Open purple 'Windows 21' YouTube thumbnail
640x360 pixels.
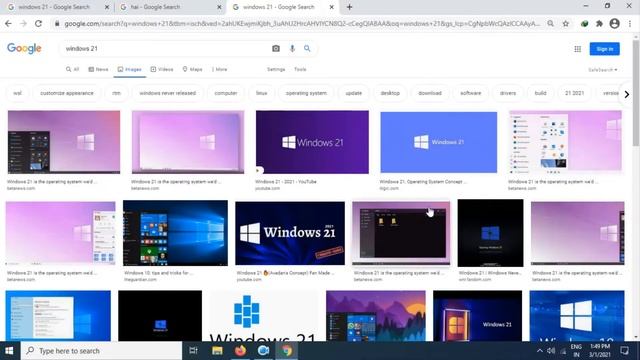[312, 142]
